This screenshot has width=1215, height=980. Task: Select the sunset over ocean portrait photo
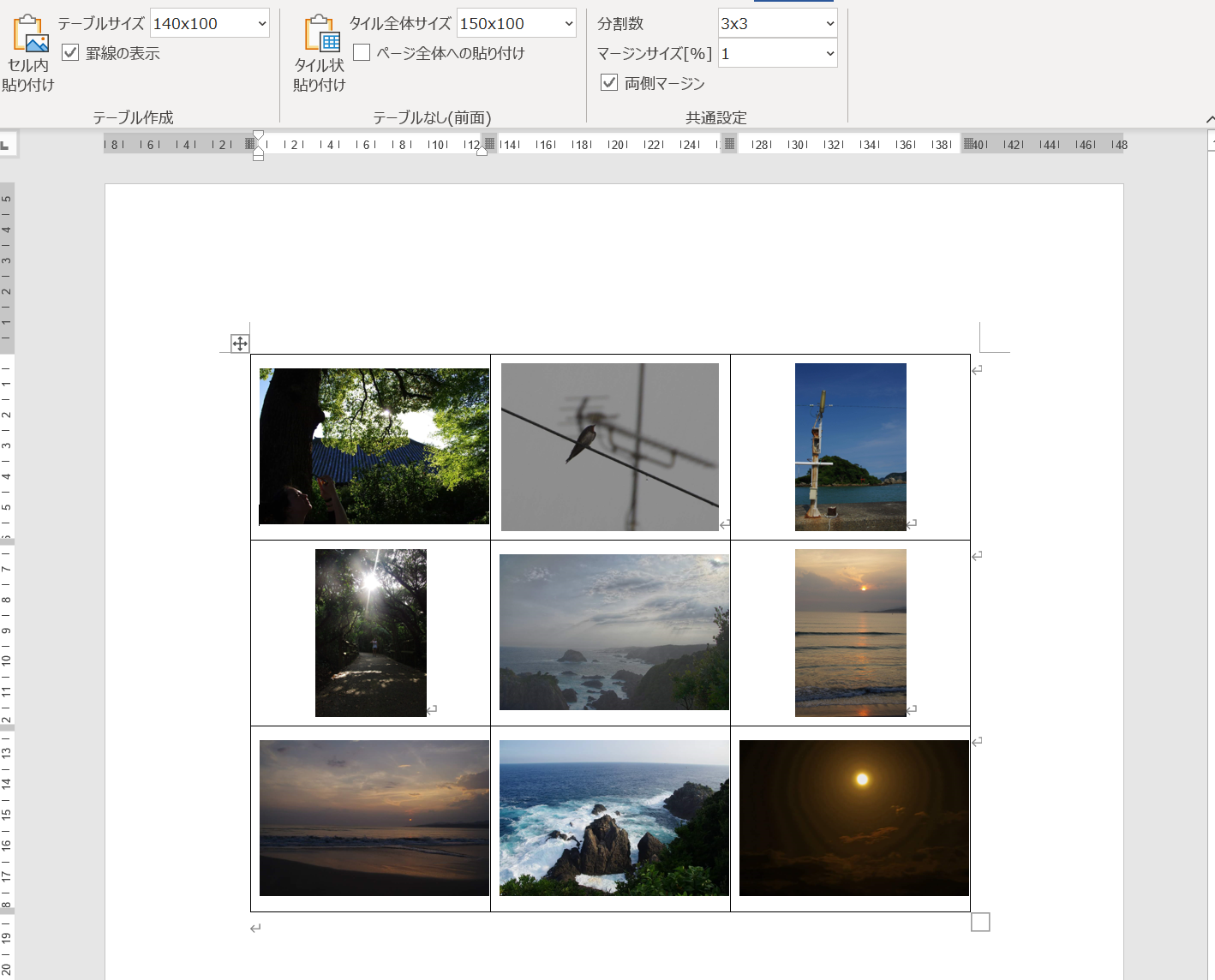851,633
